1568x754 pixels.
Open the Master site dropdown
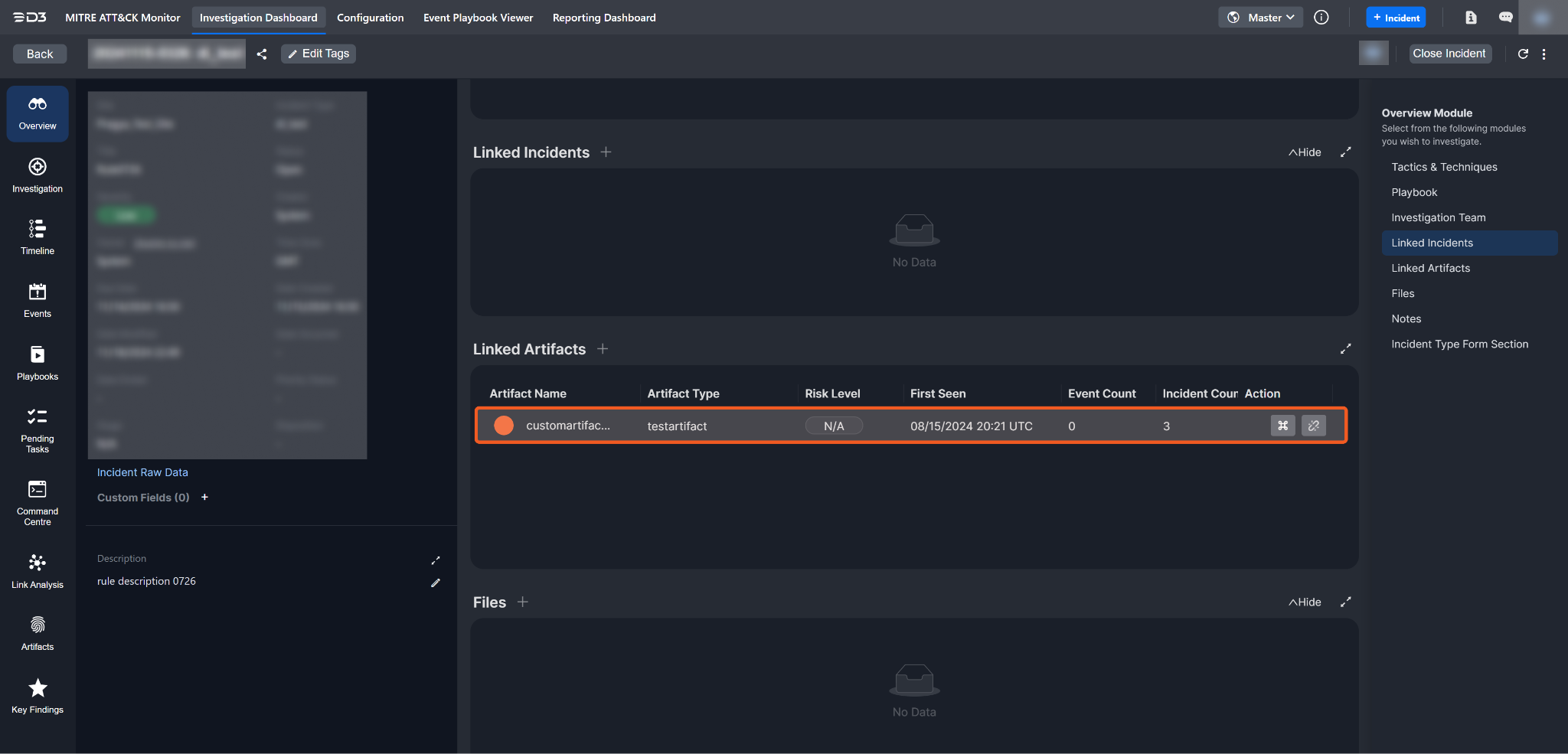point(1260,18)
